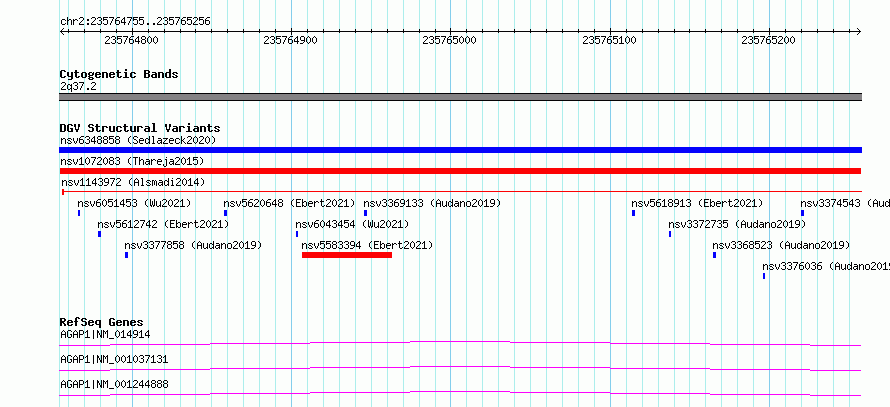Open gene AGAP1|NM_014914 label
Image resolution: width=890 pixels, height=407 pixels.
coord(105,334)
